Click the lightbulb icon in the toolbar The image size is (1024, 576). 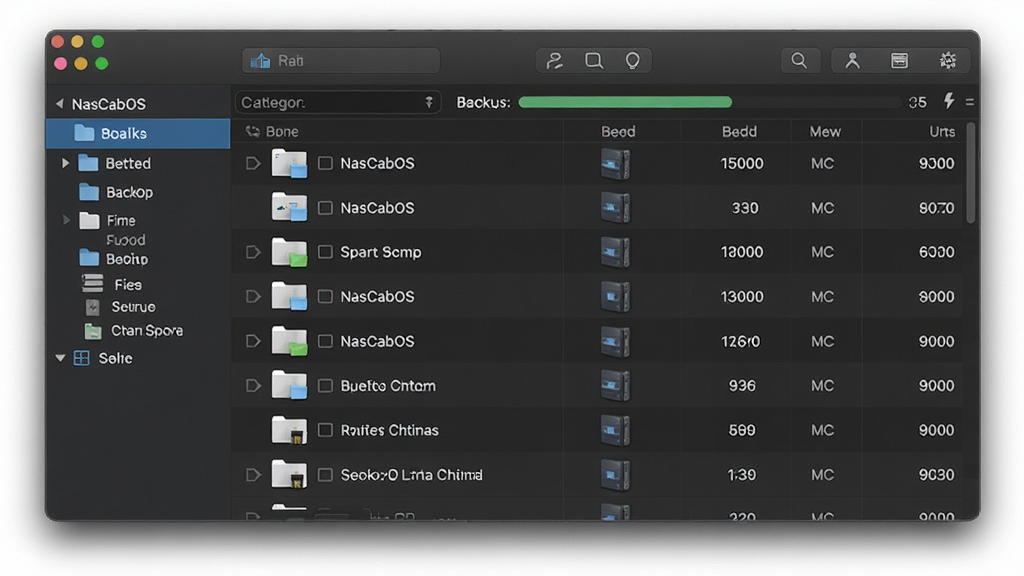(x=632, y=61)
